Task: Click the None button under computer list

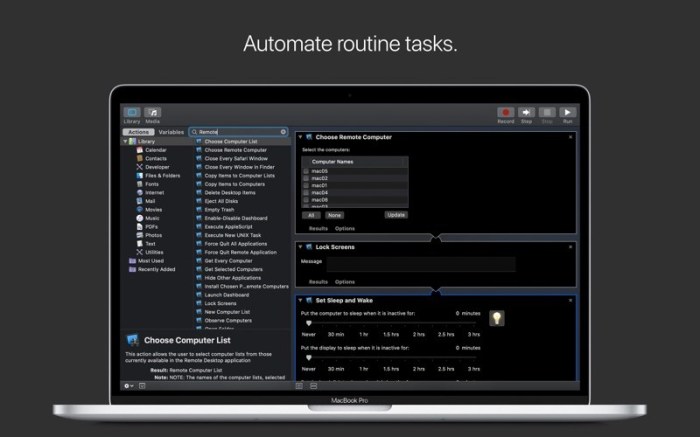Action: (334, 214)
